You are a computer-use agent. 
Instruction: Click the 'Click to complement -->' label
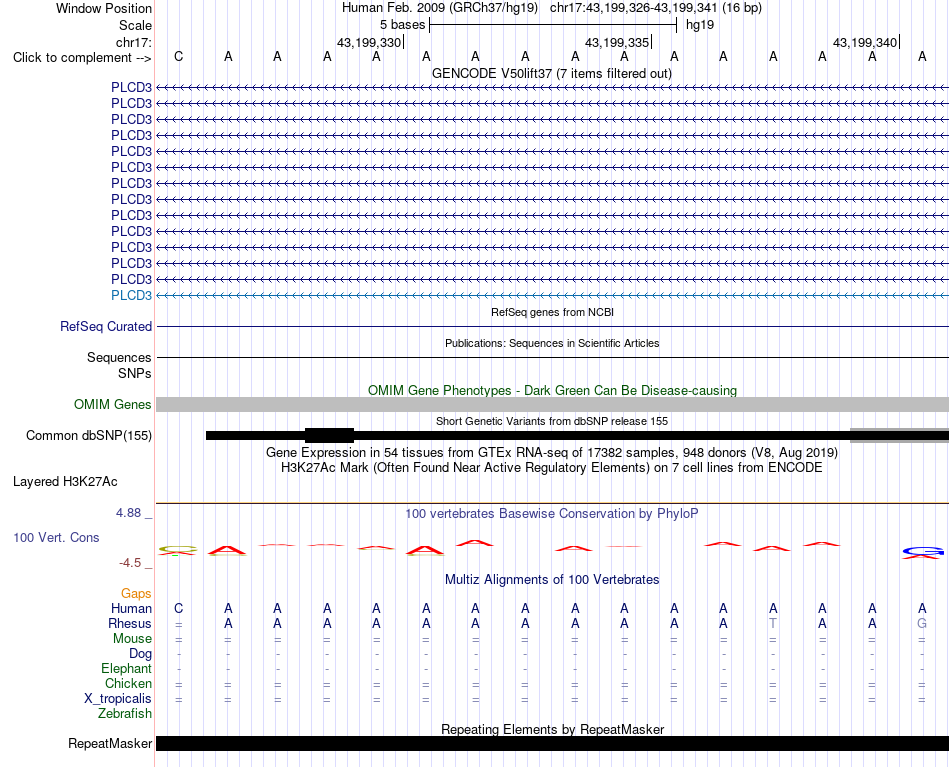click(x=82, y=58)
